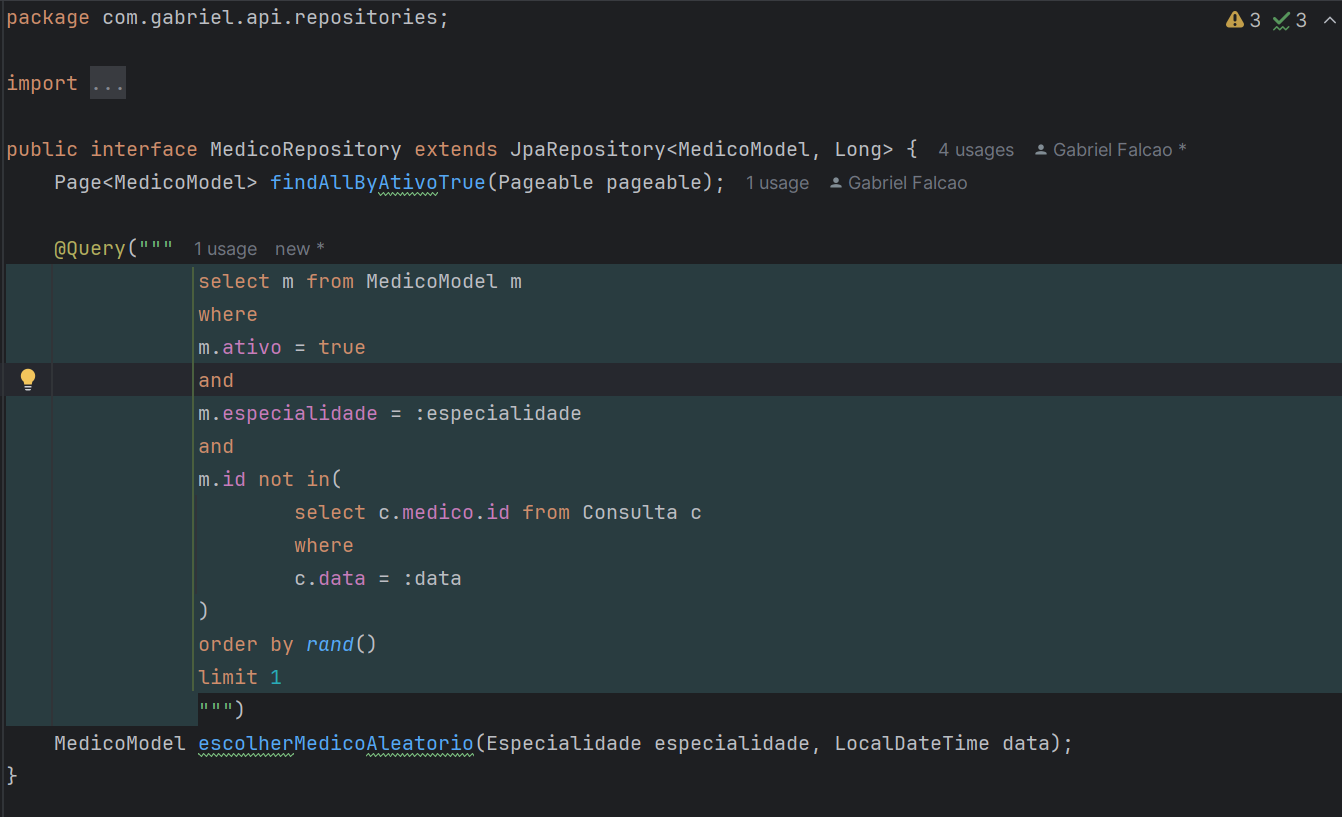The image size is (1342, 817).
Task: Click the 'c.data = :data' line
Action: [x=378, y=579]
